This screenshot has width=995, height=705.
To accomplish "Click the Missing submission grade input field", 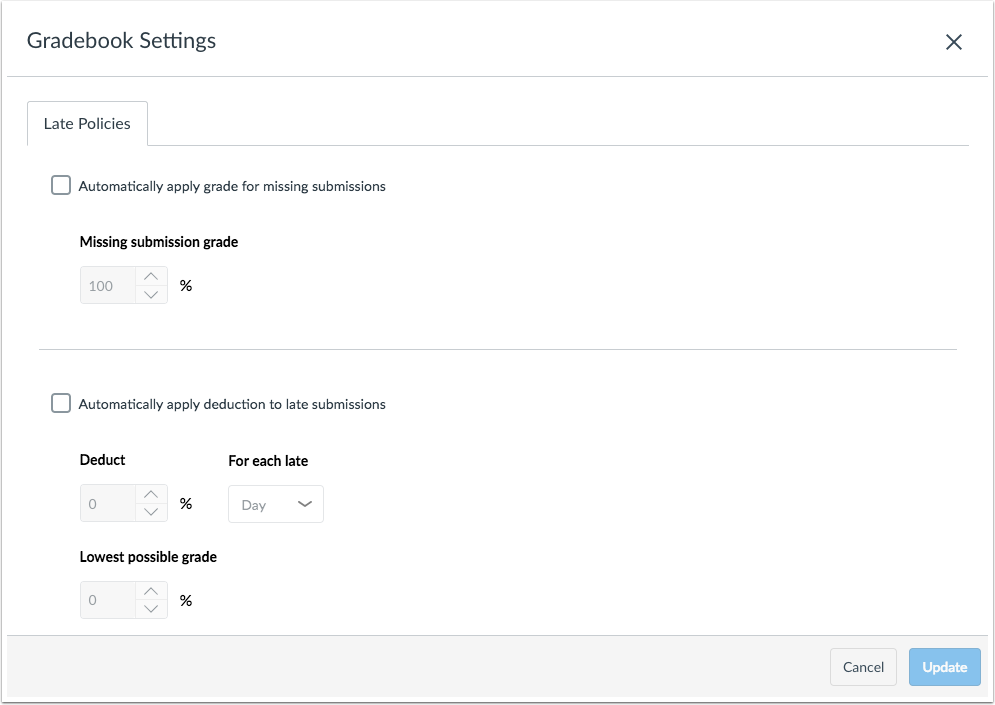I will 108,285.
